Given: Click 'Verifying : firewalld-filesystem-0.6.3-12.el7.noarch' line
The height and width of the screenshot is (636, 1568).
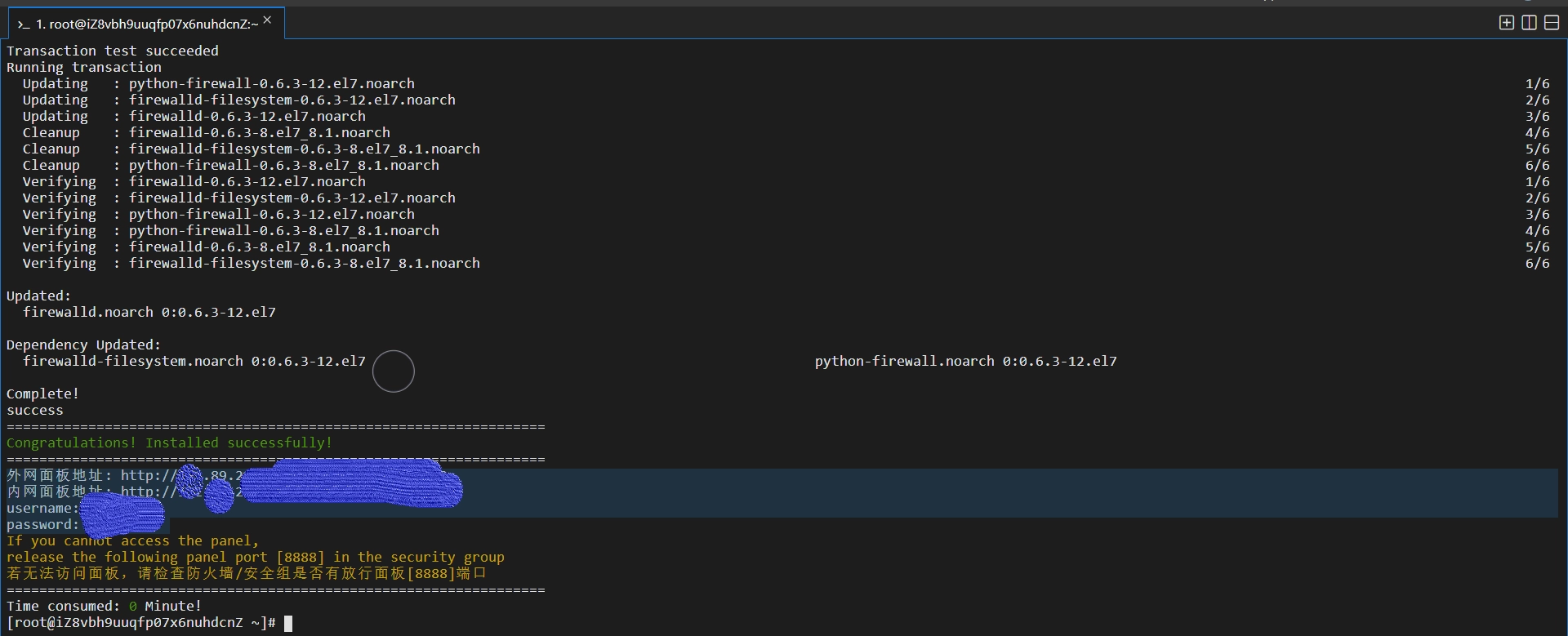Looking at the screenshot, I should point(239,198).
